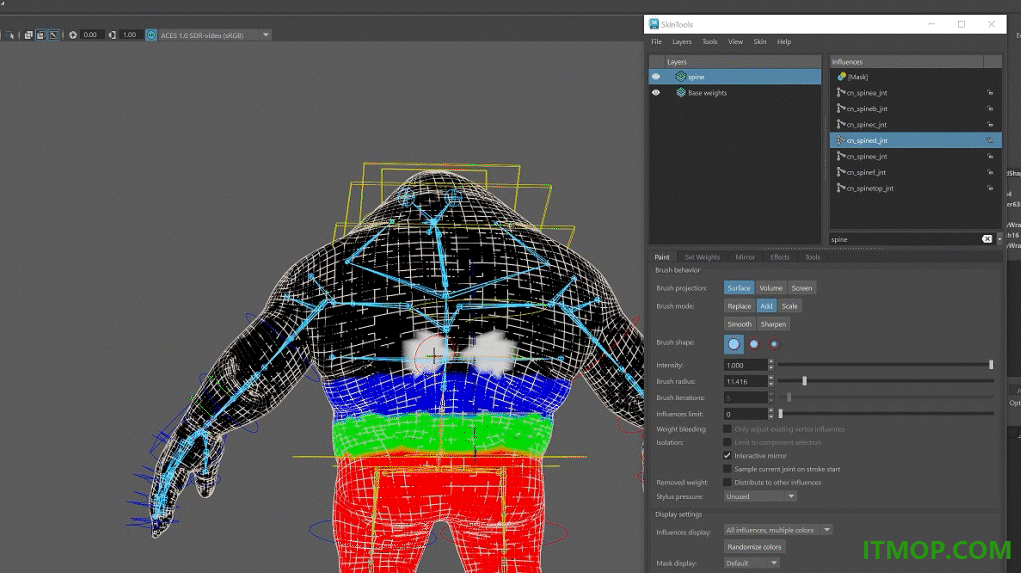Set brush projection to Surface

739,288
